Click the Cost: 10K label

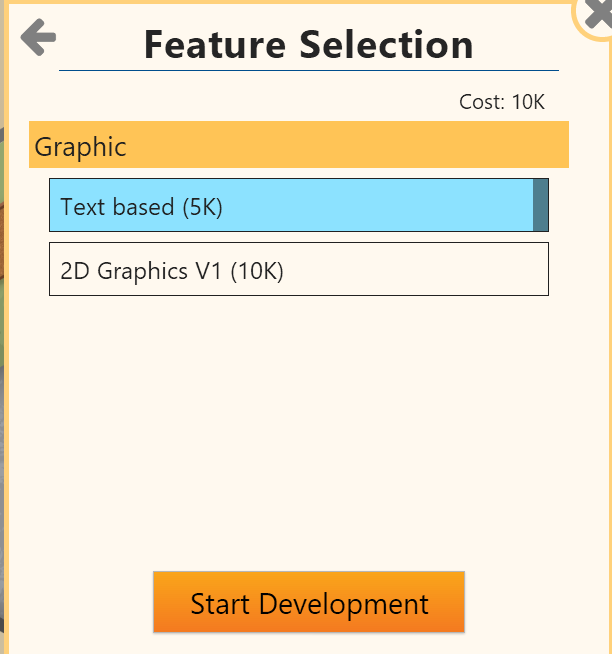coord(501,102)
